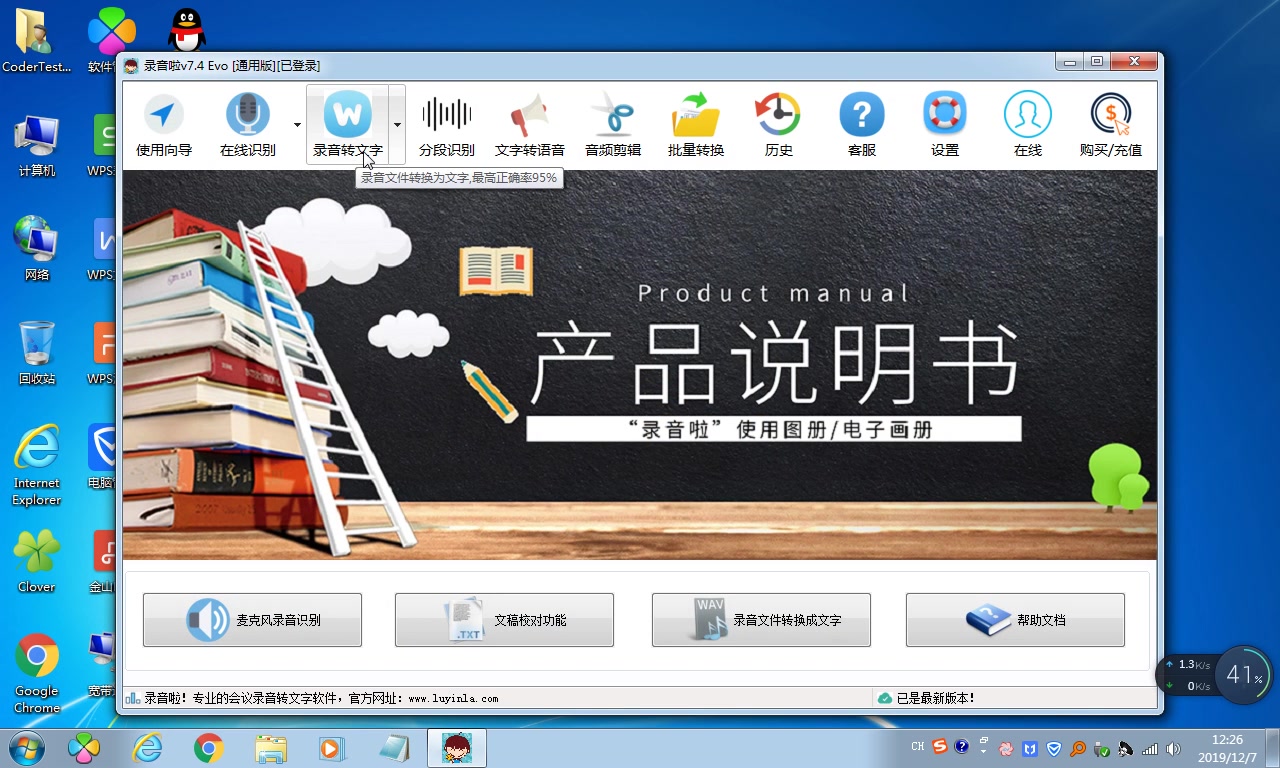Open the Internet Explorer desktop icon
This screenshot has width=1280, height=768.
click(37, 465)
